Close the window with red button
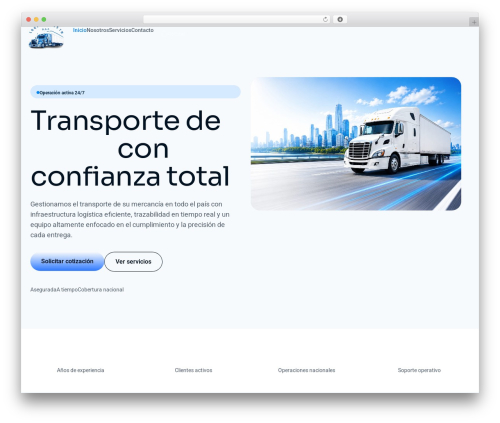This screenshot has height=423, width=500. 29,19
